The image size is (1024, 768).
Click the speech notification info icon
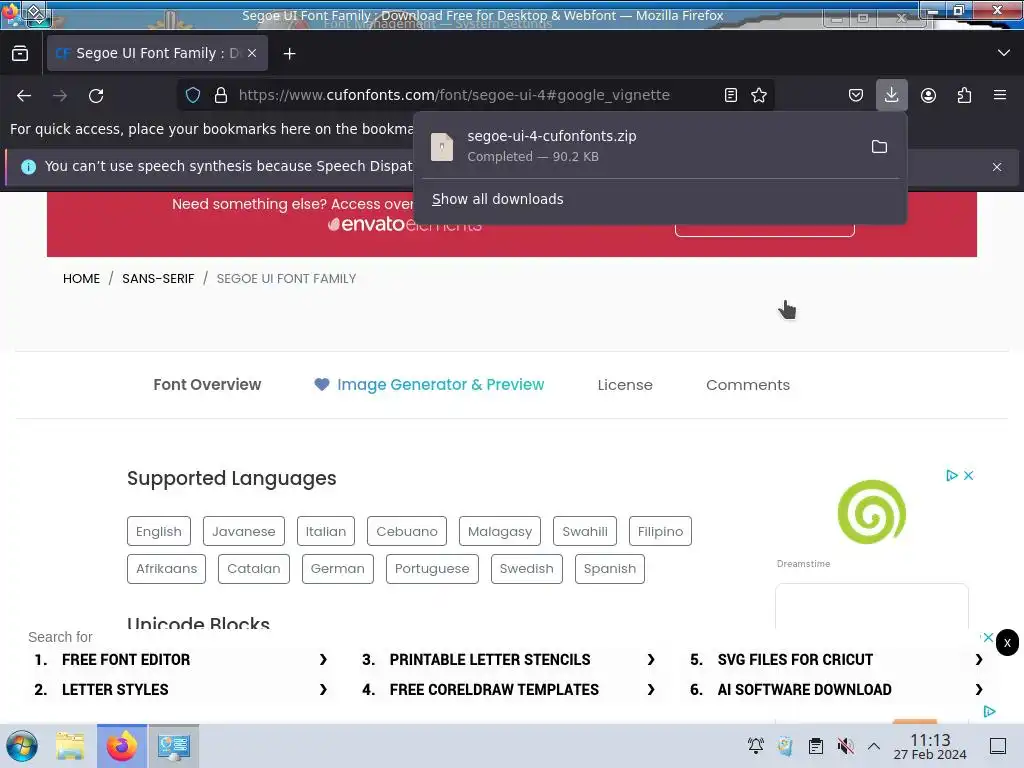tap(28, 167)
